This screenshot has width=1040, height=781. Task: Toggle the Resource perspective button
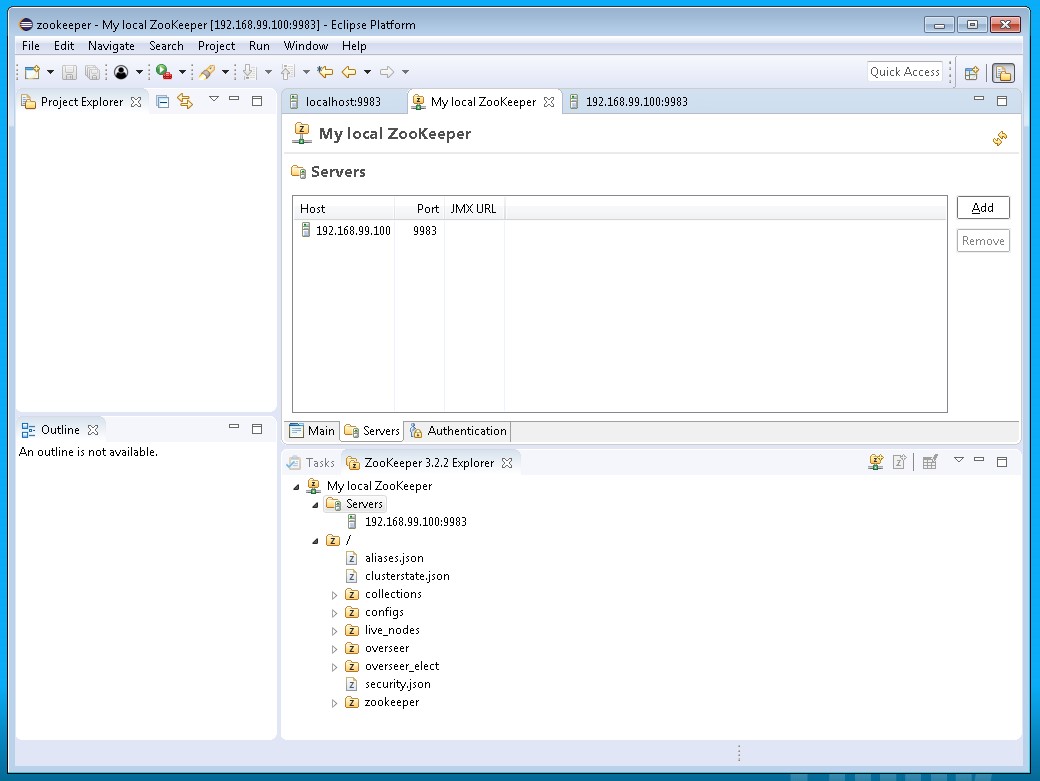[x=1003, y=72]
